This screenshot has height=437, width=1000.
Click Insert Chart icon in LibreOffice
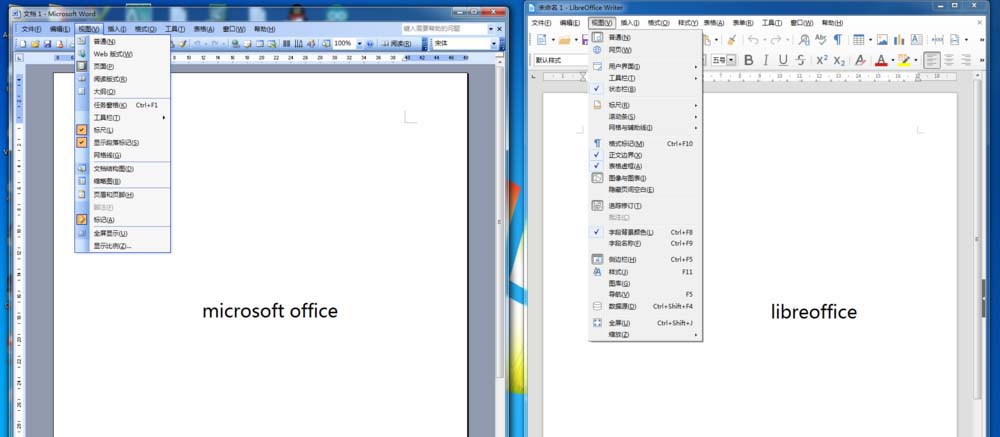tap(899, 40)
